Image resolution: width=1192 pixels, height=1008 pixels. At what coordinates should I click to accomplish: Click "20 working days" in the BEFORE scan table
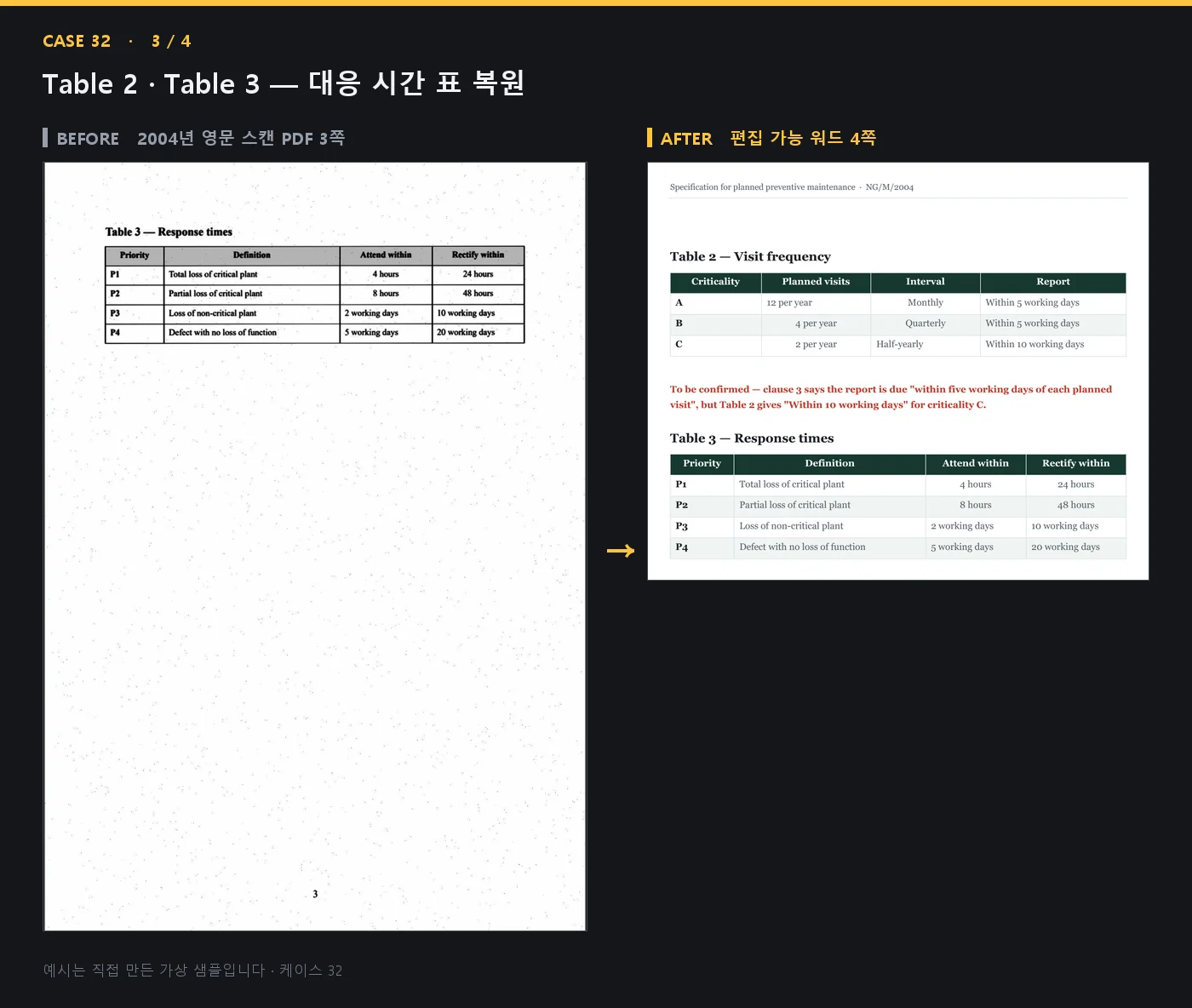click(466, 333)
